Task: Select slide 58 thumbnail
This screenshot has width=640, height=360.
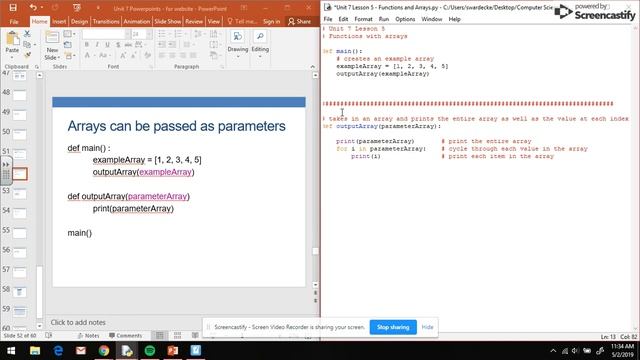Action: [20, 292]
